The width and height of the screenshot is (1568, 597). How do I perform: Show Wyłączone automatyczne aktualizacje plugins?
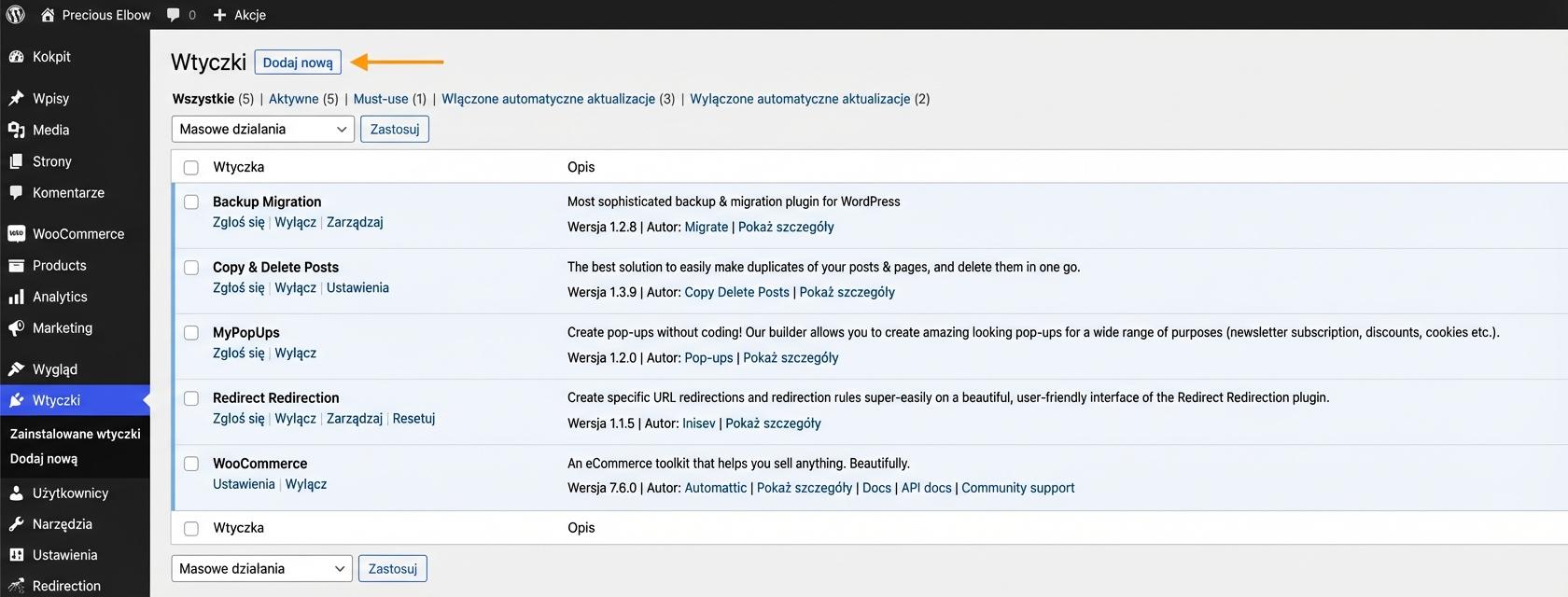pyautogui.click(x=800, y=99)
